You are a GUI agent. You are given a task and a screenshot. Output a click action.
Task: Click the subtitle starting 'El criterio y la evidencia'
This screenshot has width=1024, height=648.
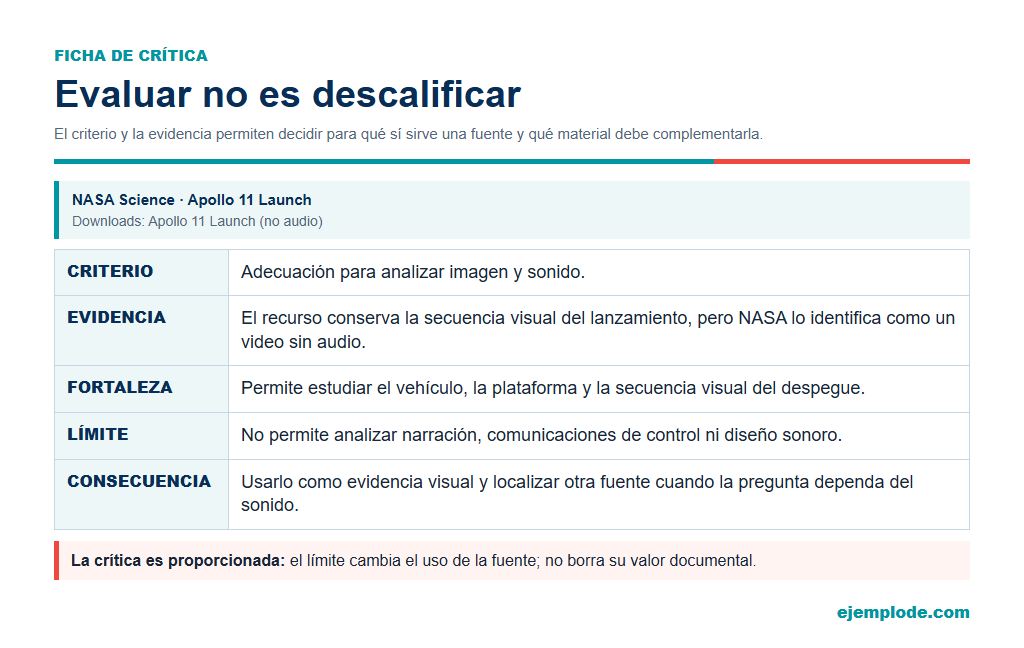pos(408,134)
